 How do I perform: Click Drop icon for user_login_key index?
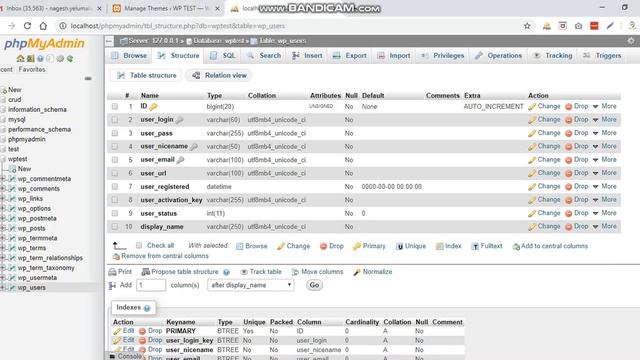142,340
